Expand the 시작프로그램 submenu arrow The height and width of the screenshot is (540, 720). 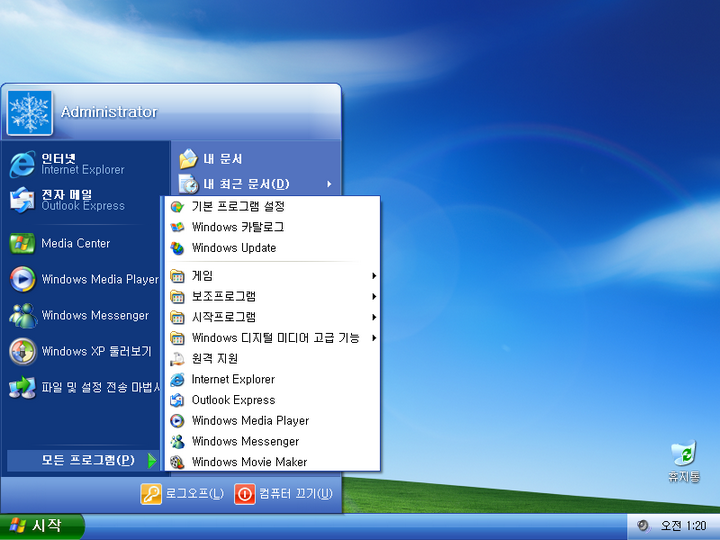point(374,317)
